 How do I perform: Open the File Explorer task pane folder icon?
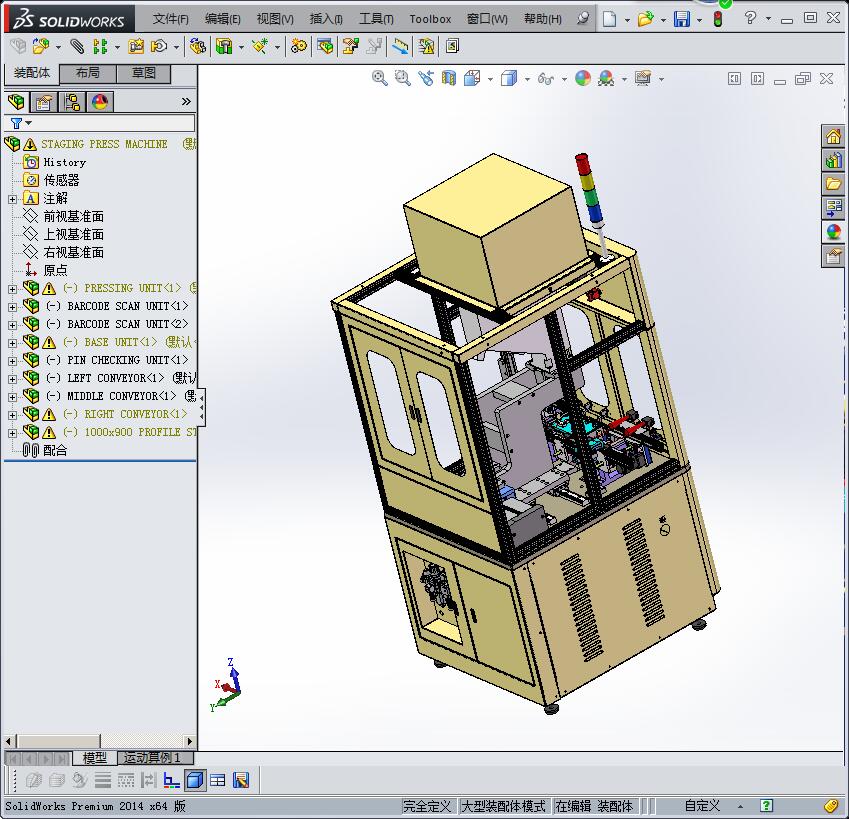(833, 184)
